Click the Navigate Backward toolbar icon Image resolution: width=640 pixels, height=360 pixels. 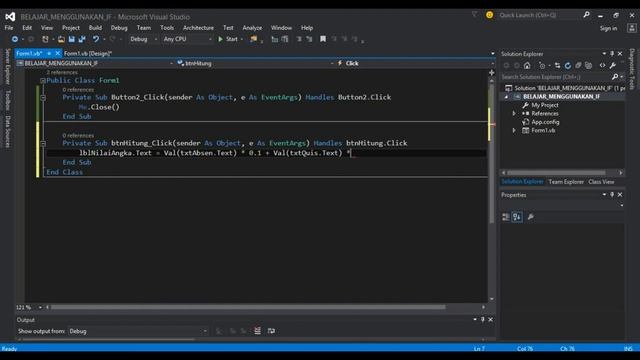point(15,39)
